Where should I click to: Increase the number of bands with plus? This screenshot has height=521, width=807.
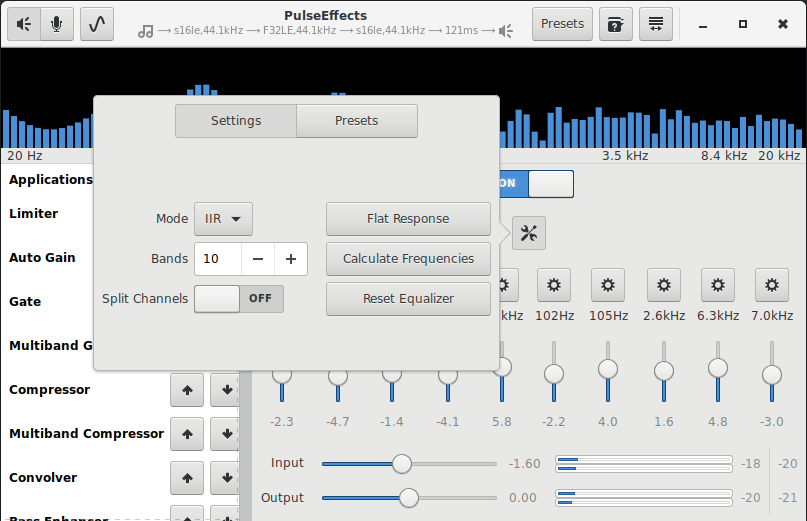291,259
